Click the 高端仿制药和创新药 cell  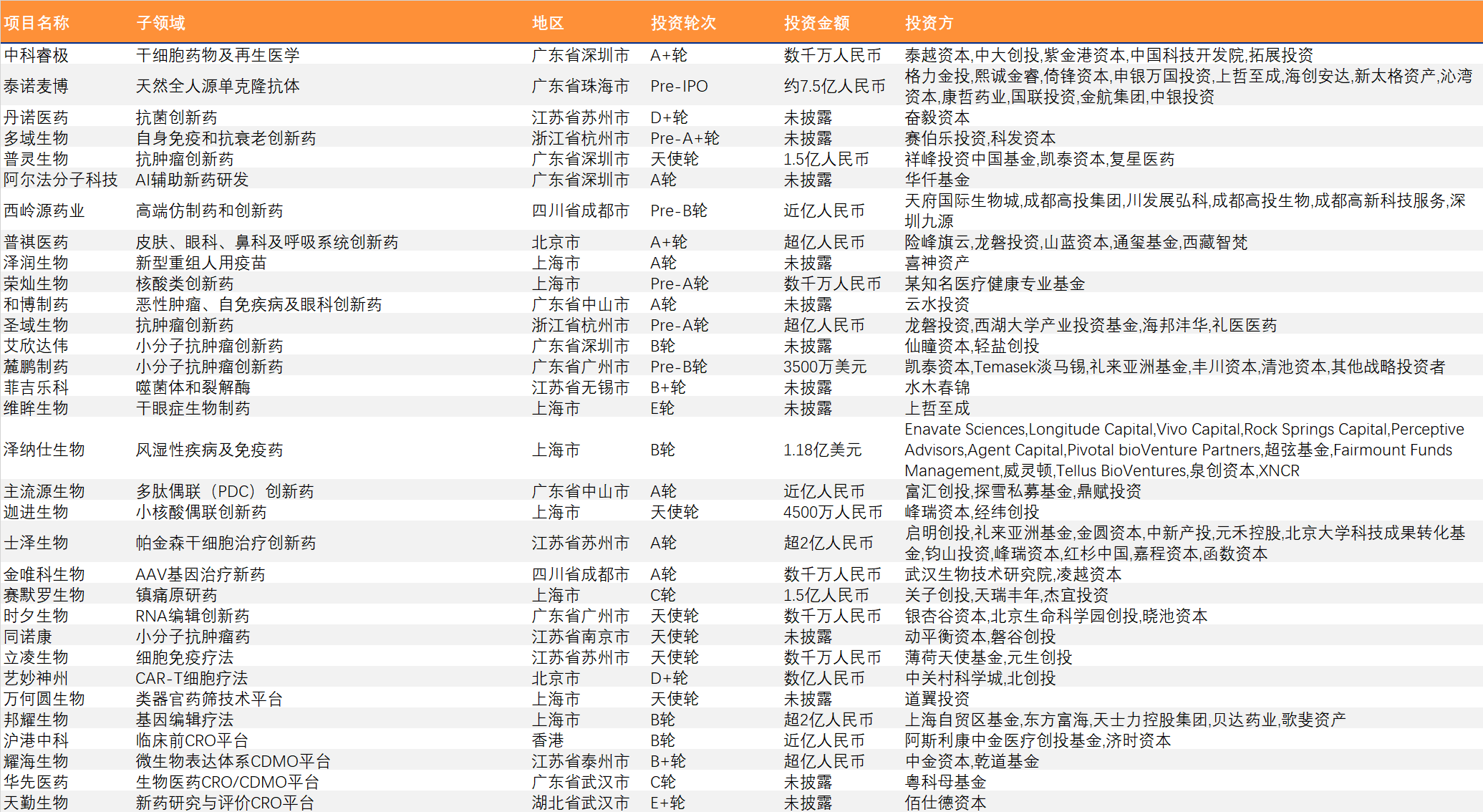tap(210, 211)
